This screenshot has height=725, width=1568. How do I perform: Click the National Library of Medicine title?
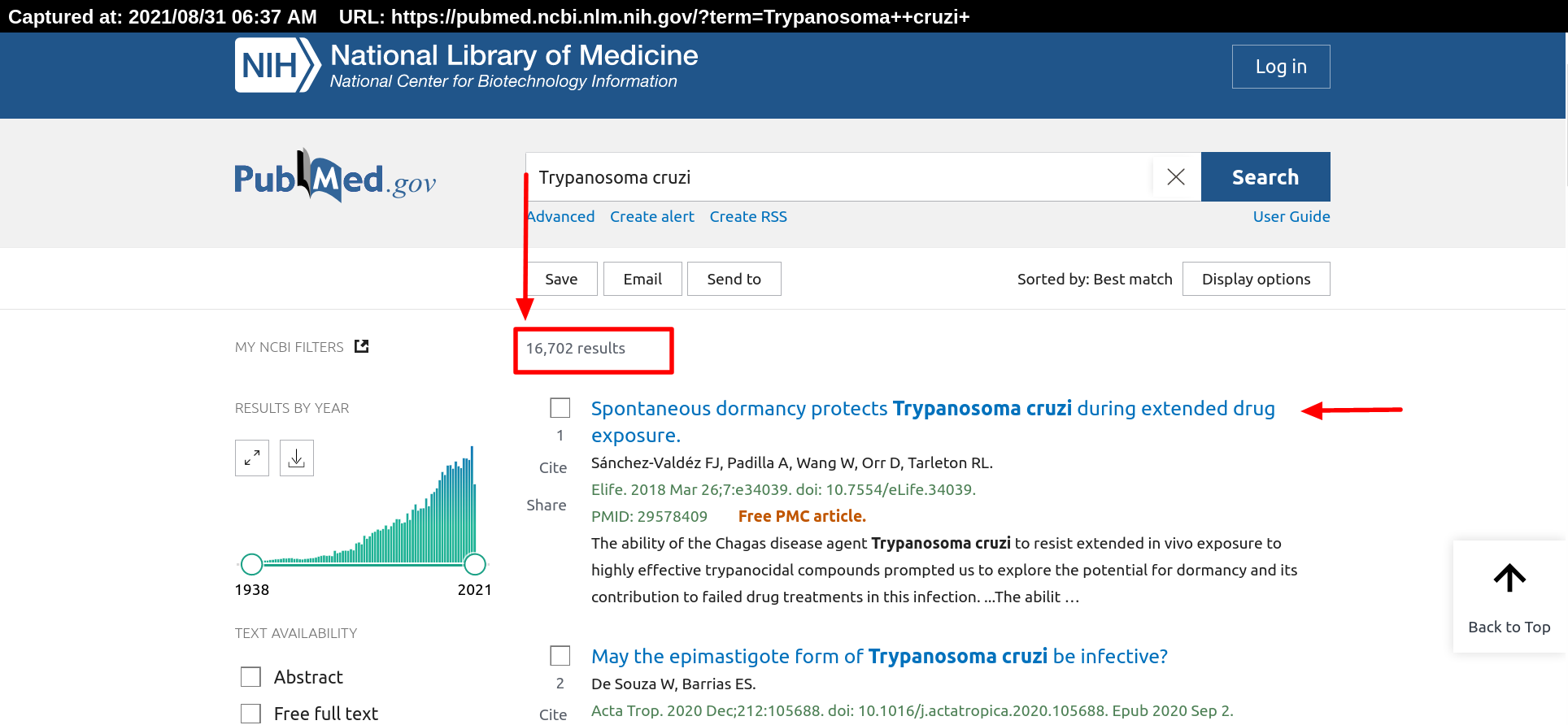tap(514, 55)
